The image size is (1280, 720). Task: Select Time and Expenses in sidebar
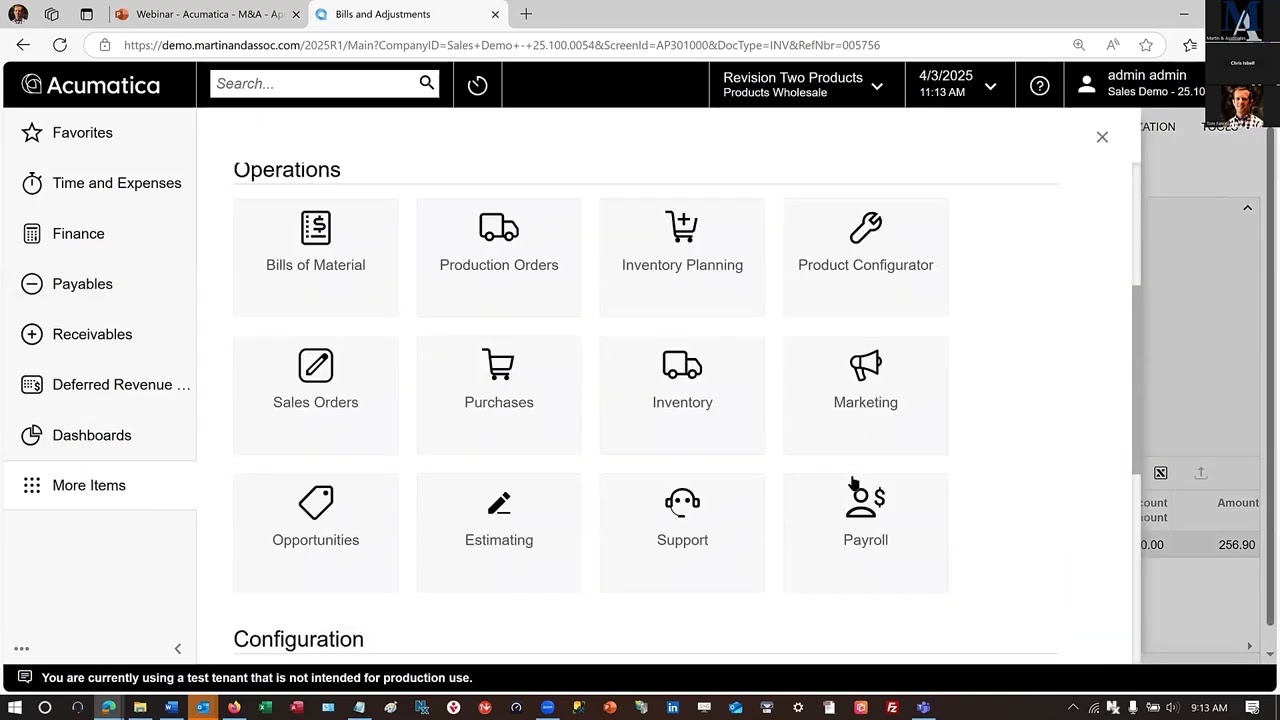click(99, 183)
